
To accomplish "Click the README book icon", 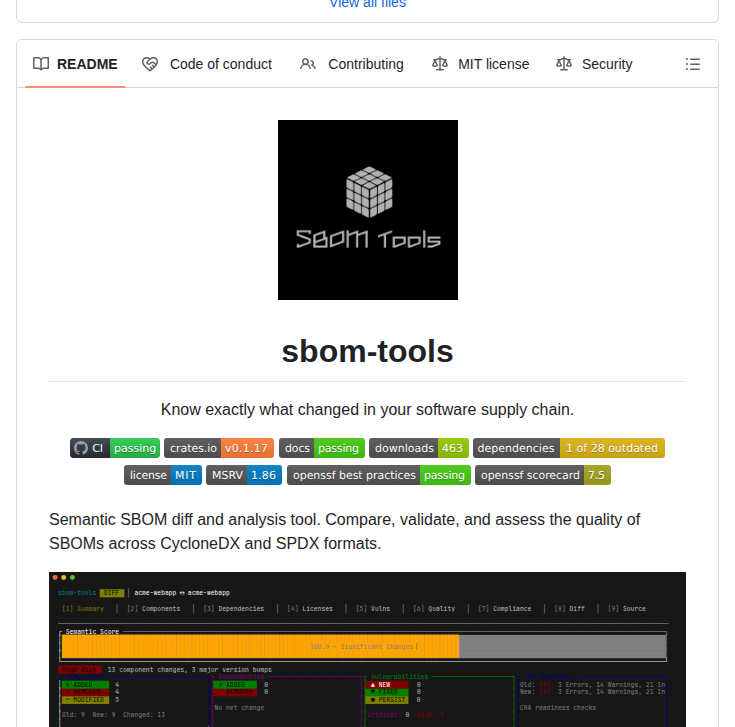I will click(41, 64).
